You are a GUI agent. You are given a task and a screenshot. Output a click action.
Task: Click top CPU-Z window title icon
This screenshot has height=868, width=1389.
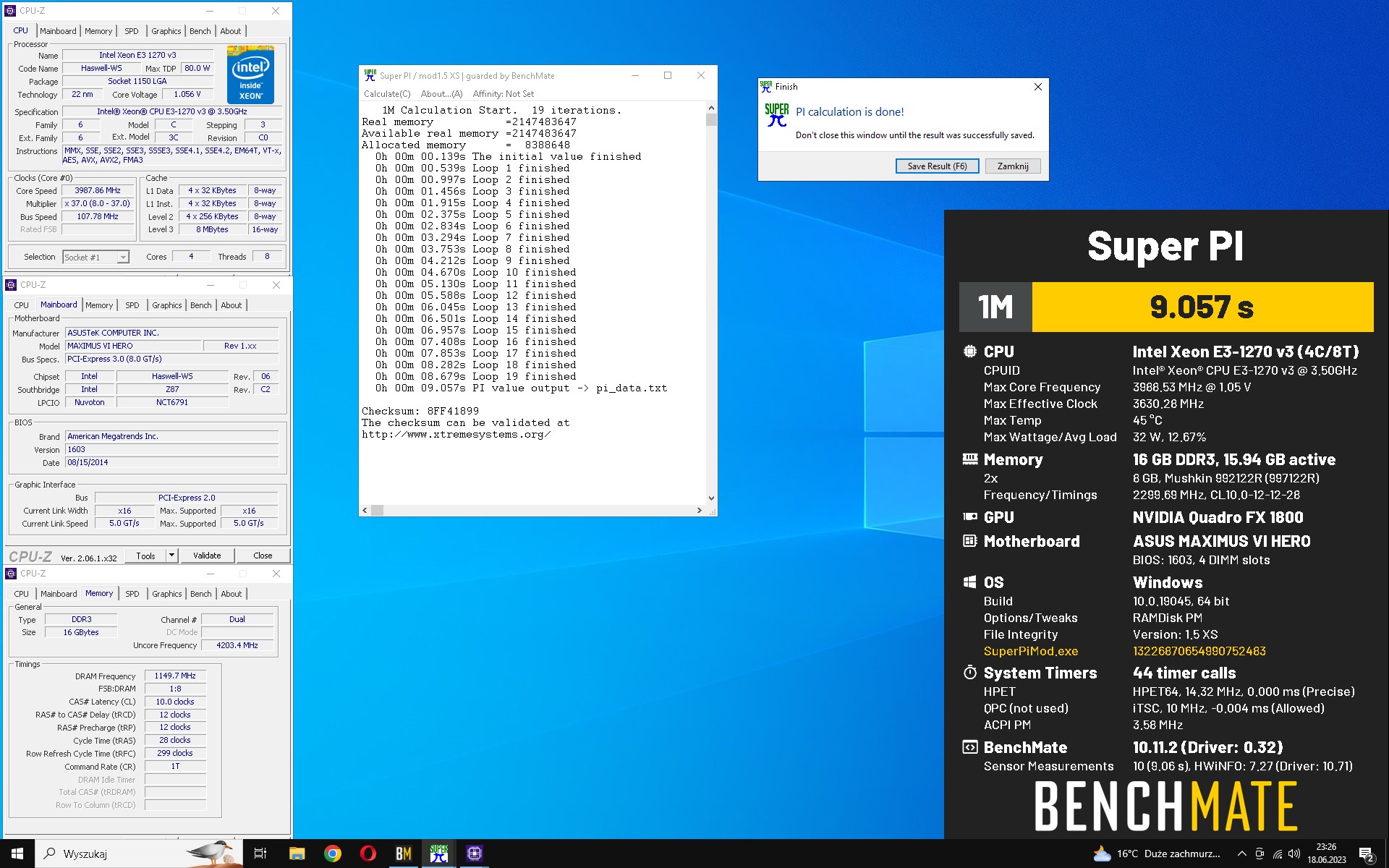pyautogui.click(x=11, y=11)
